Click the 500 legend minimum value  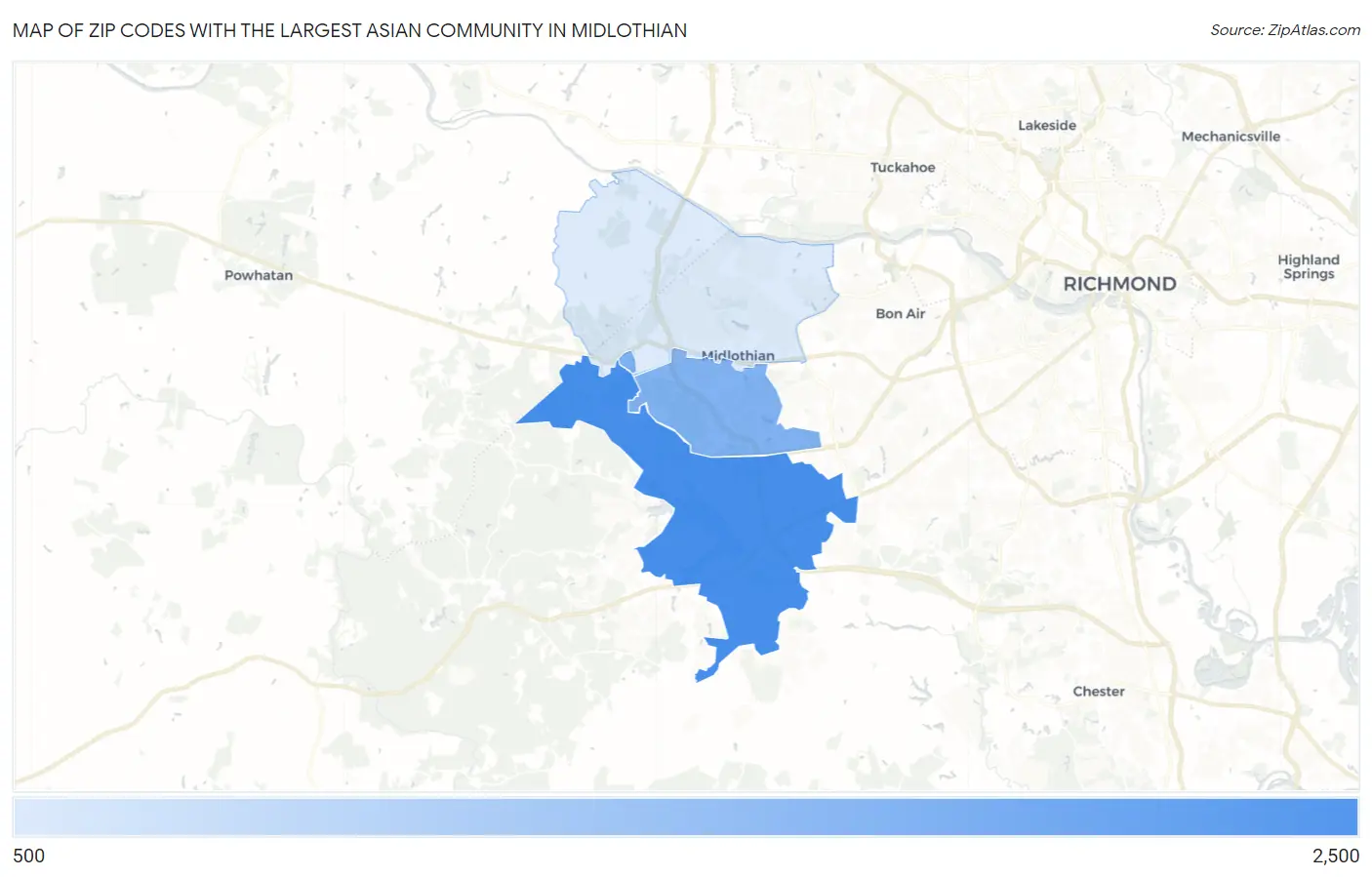29,856
